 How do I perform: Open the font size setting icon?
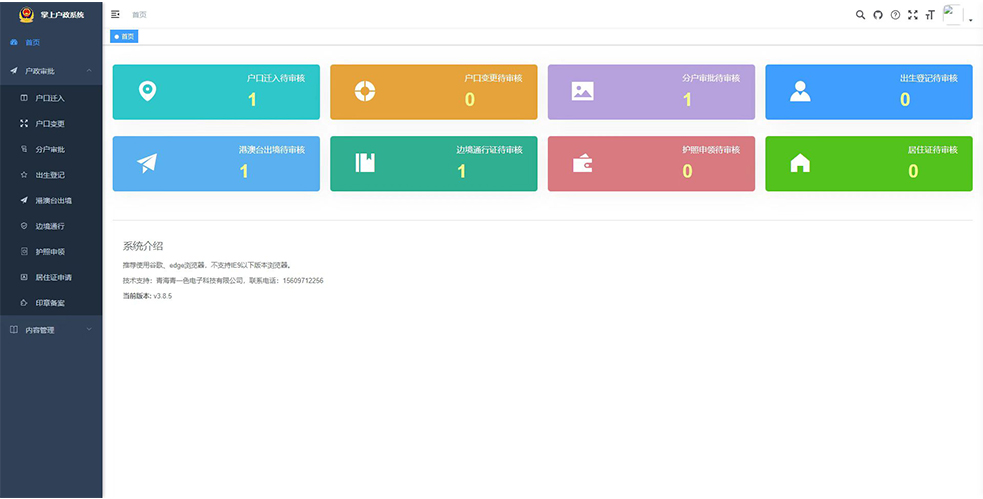coord(929,15)
